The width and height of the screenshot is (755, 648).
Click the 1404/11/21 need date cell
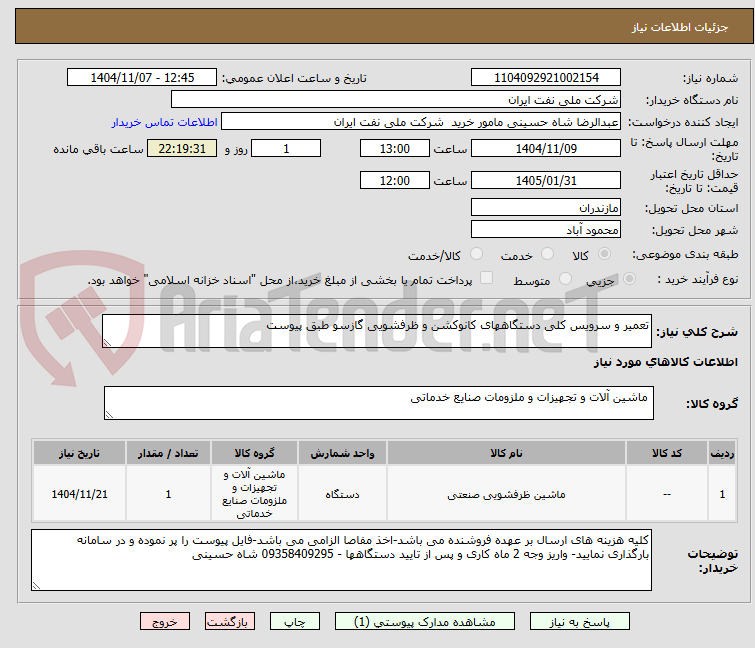tap(79, 494)
